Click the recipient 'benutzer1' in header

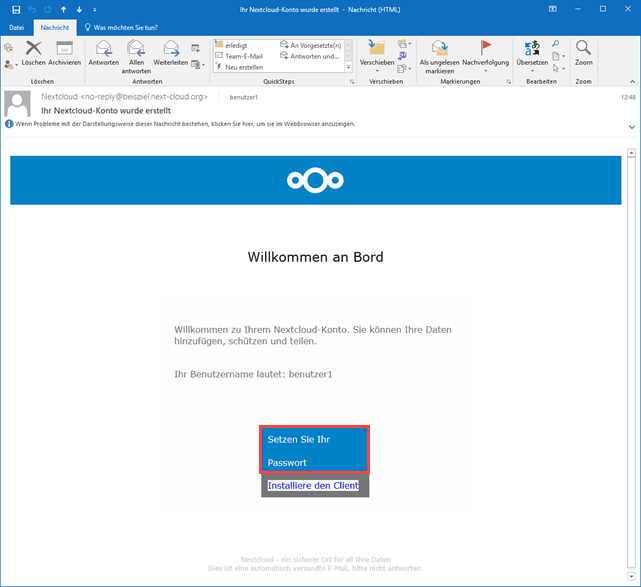click(x=244, y=97)
